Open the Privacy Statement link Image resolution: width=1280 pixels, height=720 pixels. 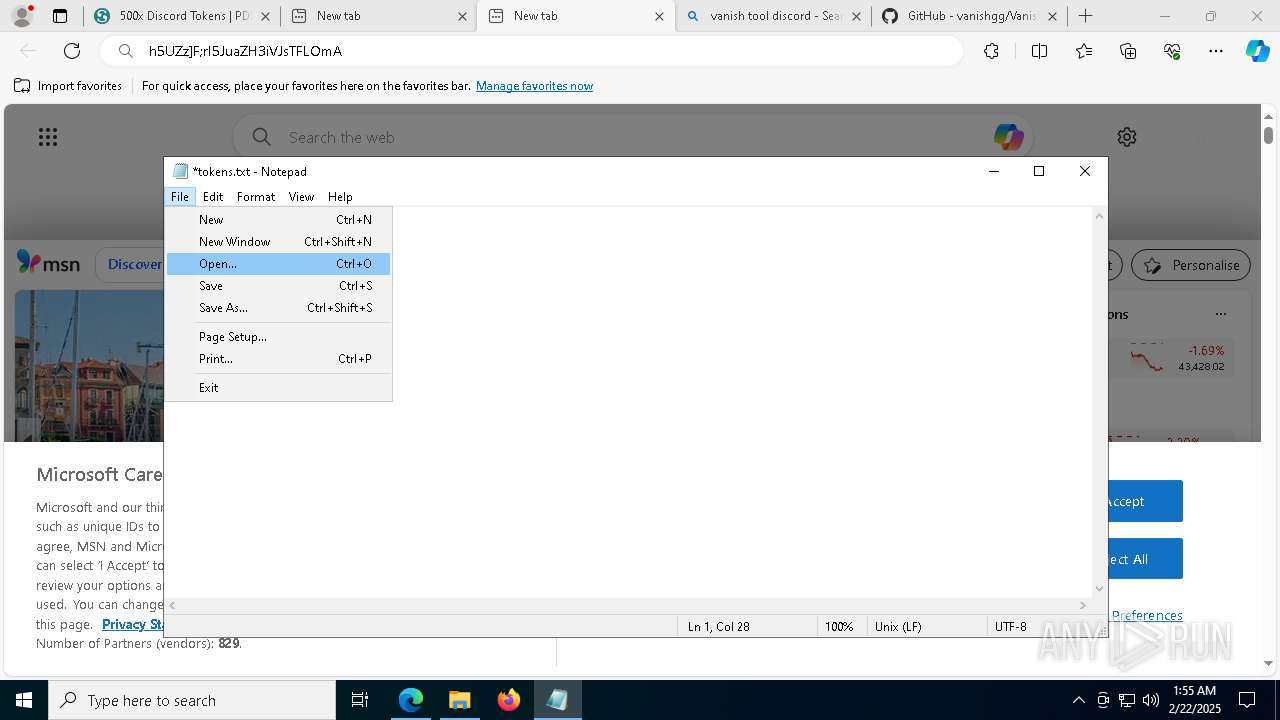click(133, 624)
